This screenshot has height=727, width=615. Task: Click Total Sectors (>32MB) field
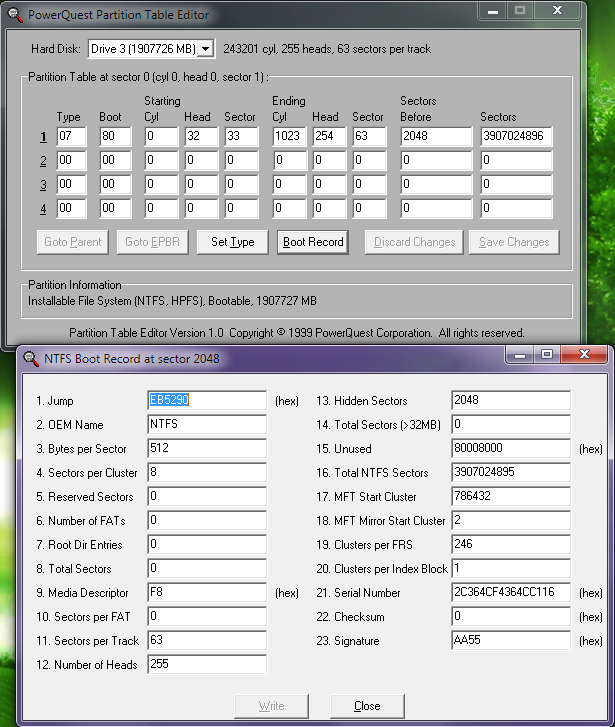pos(511,424)
